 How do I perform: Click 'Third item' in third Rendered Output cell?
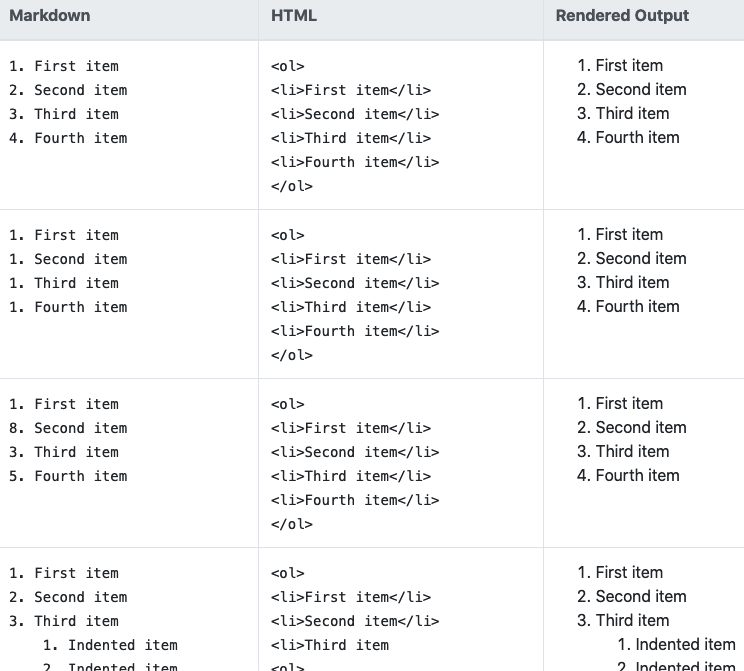[632, 451]
